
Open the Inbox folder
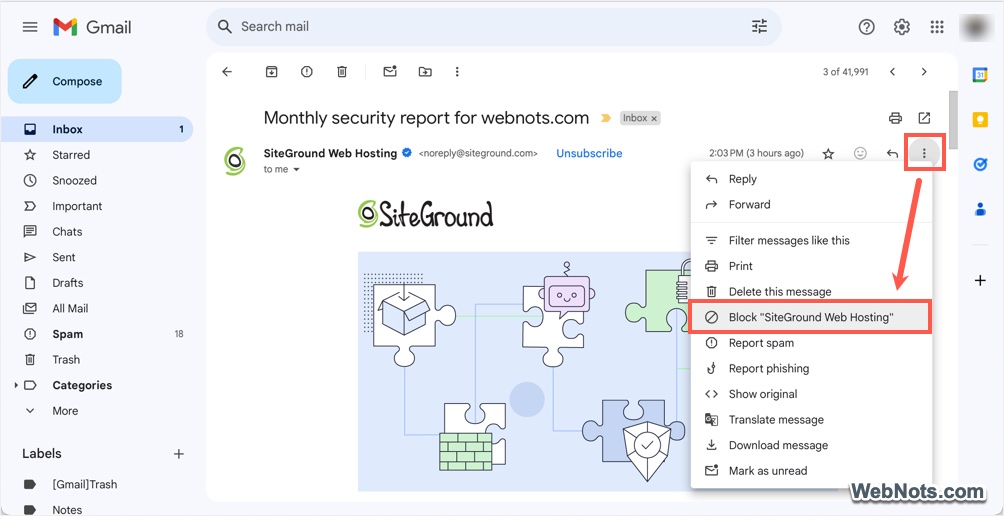97,129
